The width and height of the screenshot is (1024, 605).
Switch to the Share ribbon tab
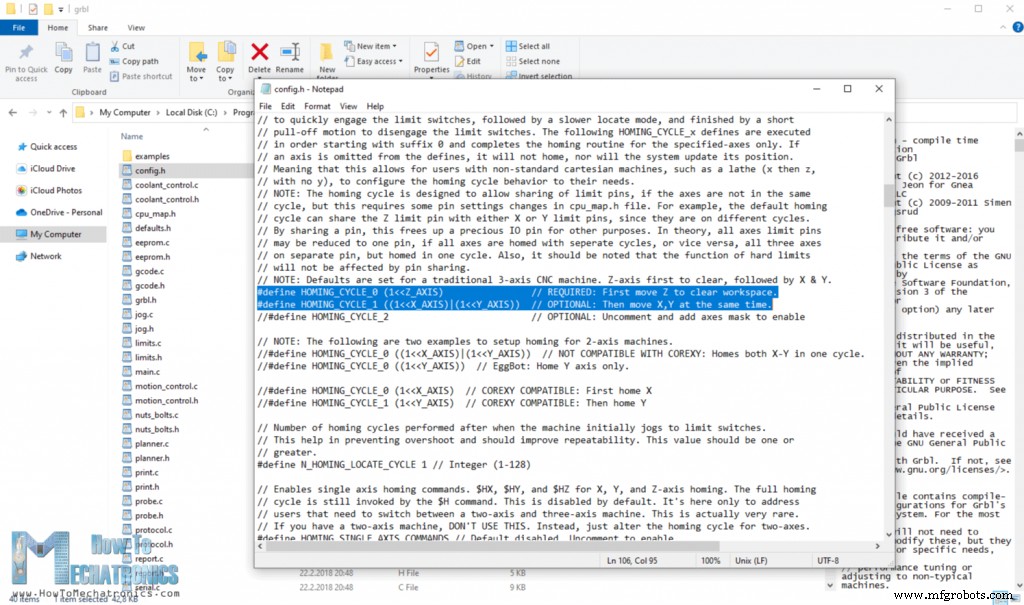point(97,28)
